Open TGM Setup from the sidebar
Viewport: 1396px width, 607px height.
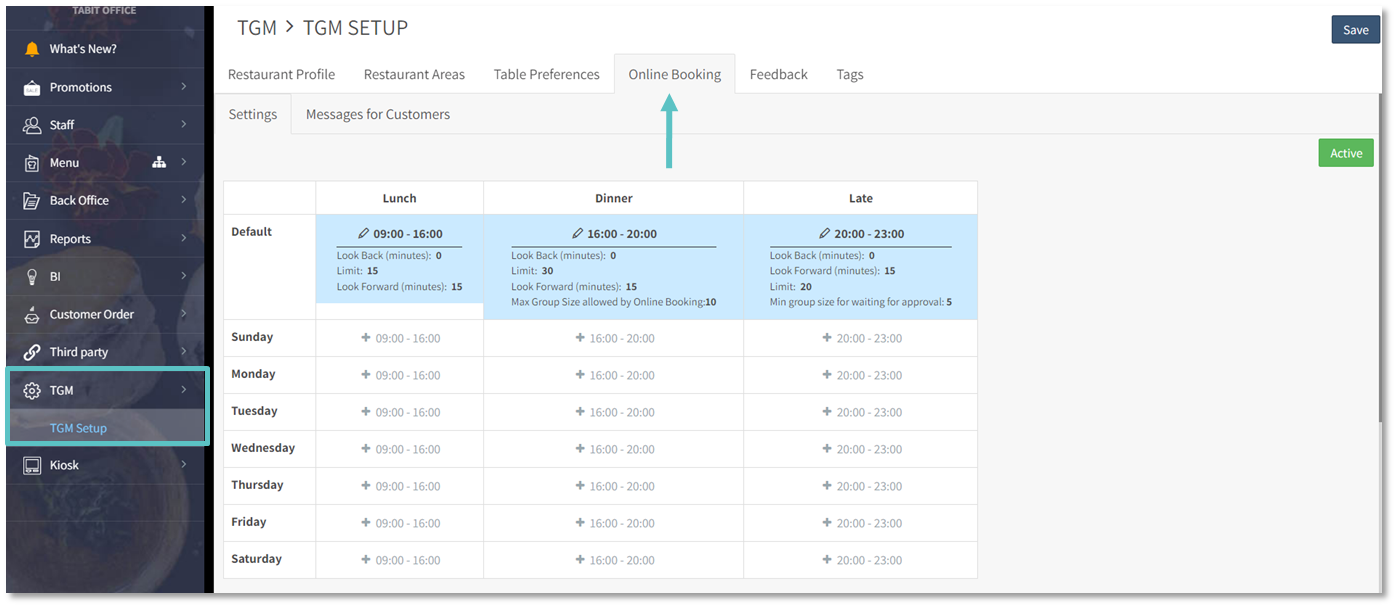(x=78, y=427)
